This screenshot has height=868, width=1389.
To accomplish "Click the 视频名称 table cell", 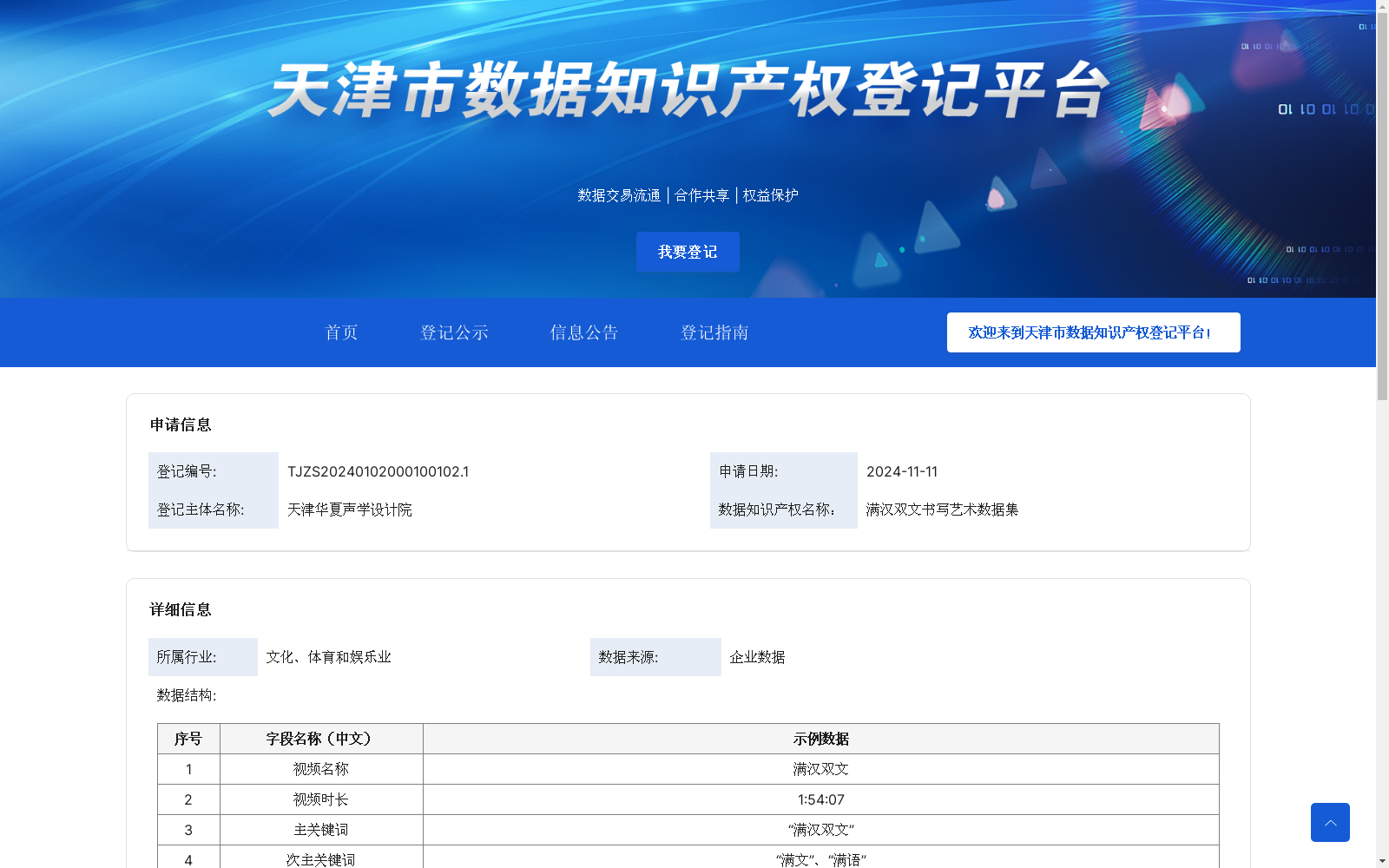I will tap(321, 769).
